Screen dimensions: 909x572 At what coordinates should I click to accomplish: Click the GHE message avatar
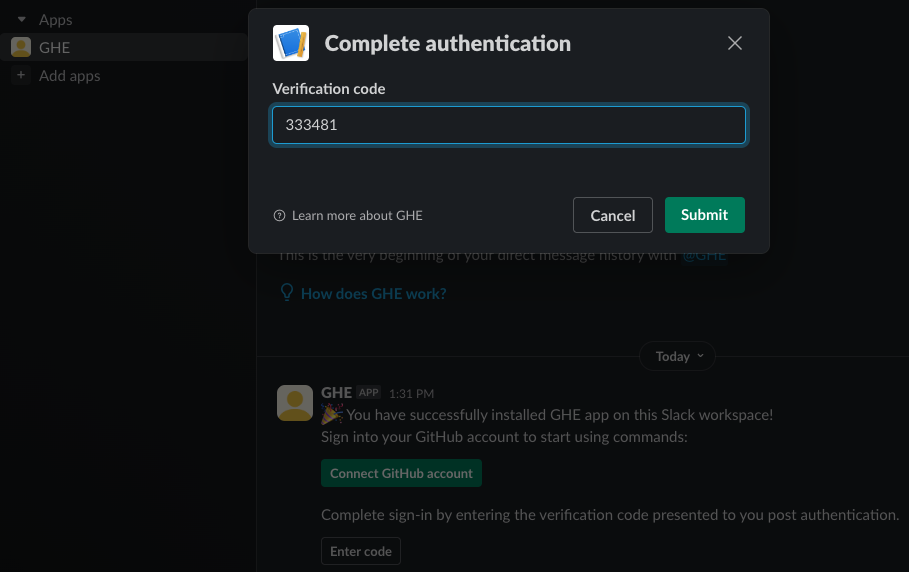[295, 403]
